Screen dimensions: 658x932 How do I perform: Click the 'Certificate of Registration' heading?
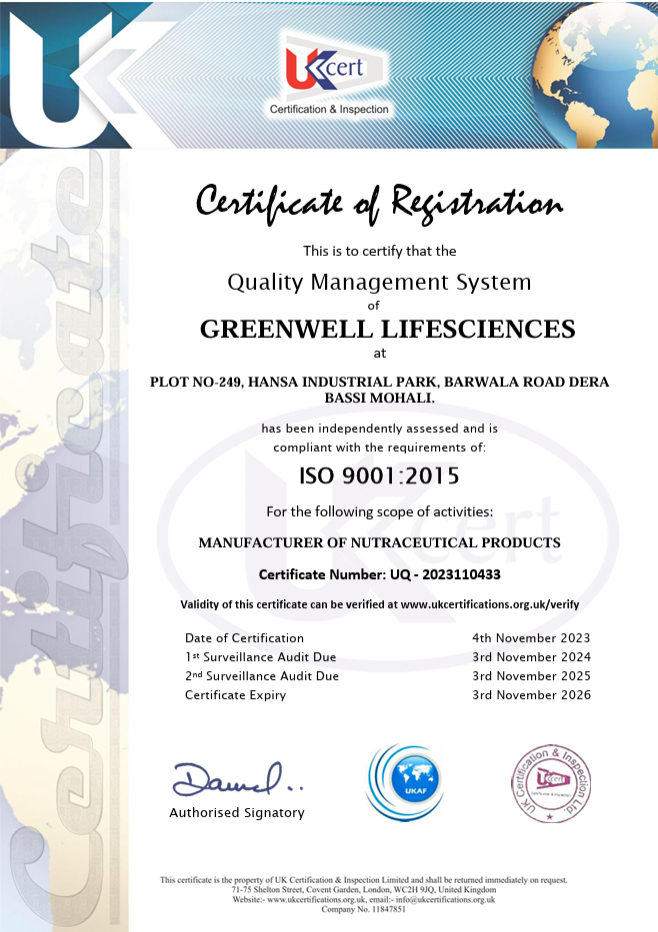[379, 204]
